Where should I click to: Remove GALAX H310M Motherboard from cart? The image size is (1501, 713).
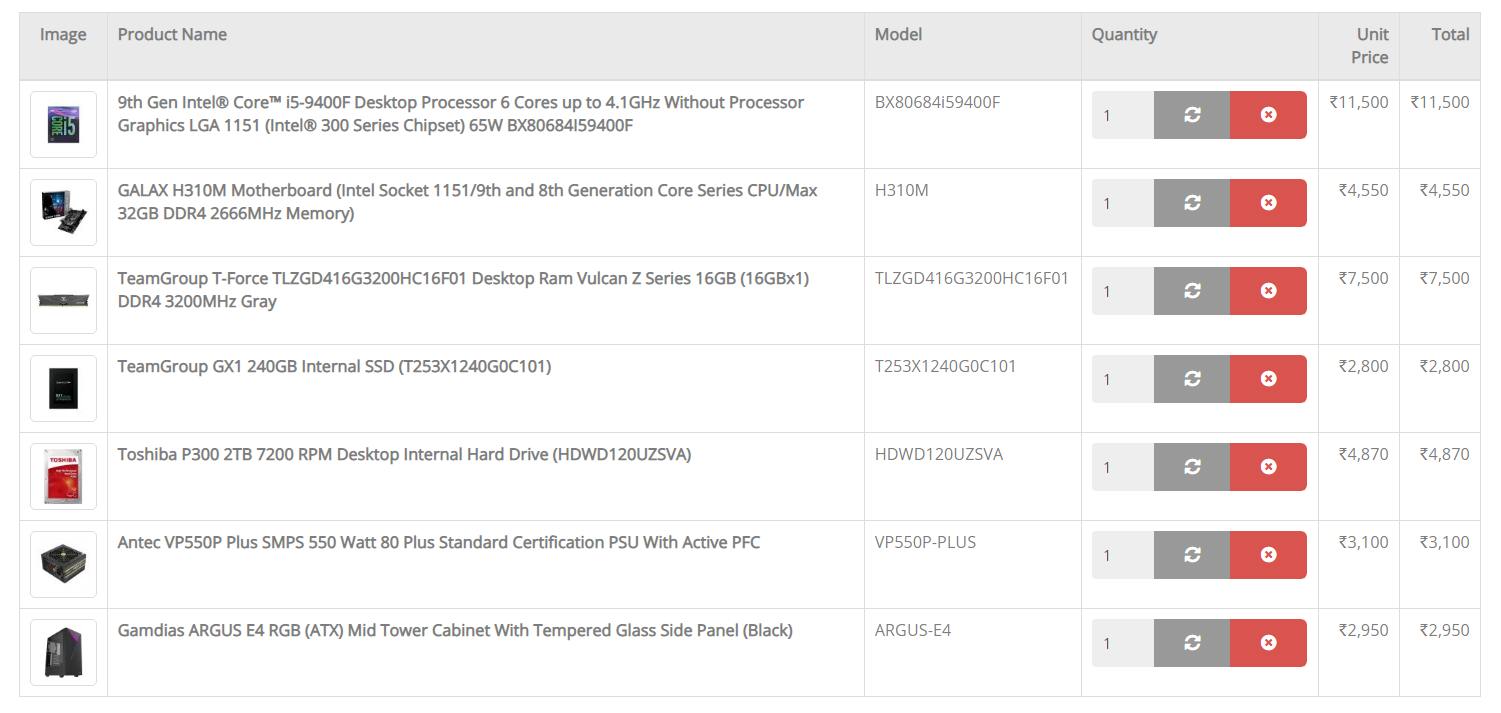pos(1268,203)
